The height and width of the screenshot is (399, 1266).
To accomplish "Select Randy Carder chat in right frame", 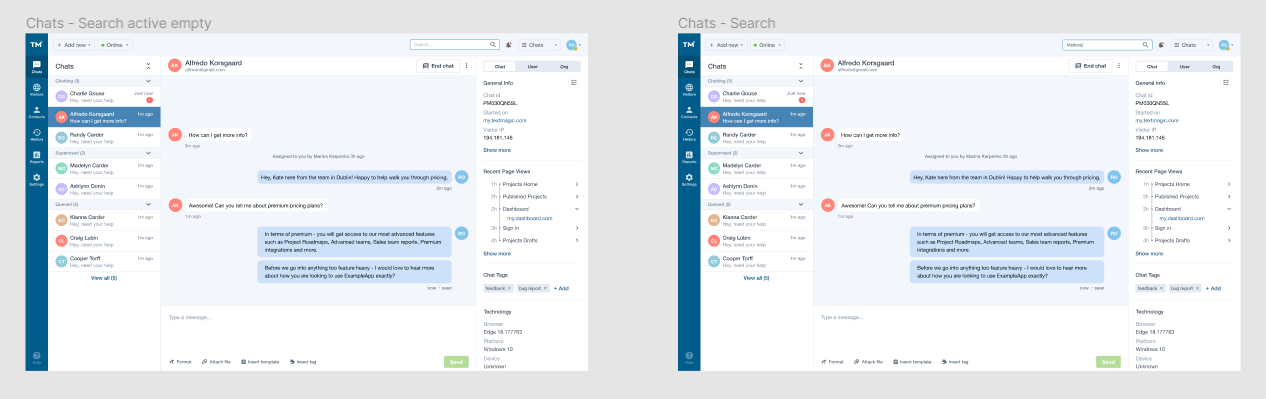I will [x=756, y=137].
